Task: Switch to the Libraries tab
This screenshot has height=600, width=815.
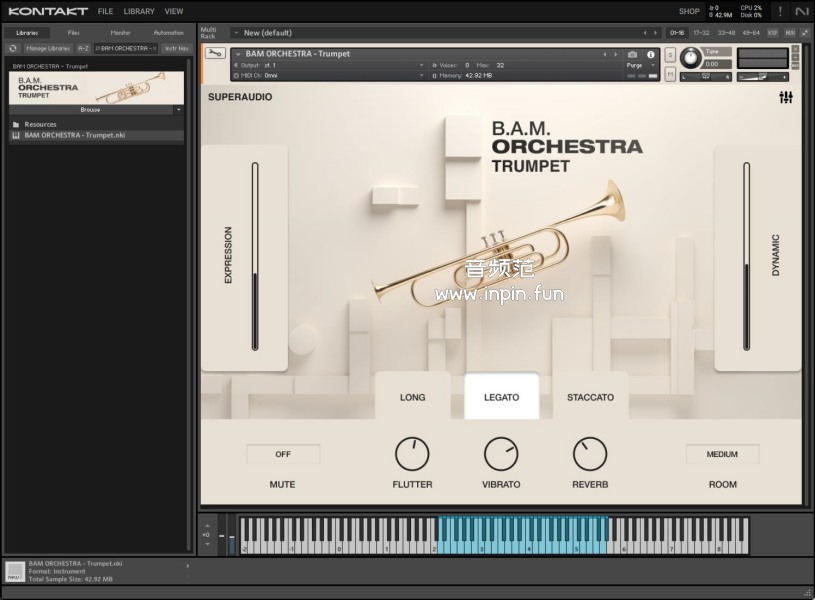Action: pos(27,33)
